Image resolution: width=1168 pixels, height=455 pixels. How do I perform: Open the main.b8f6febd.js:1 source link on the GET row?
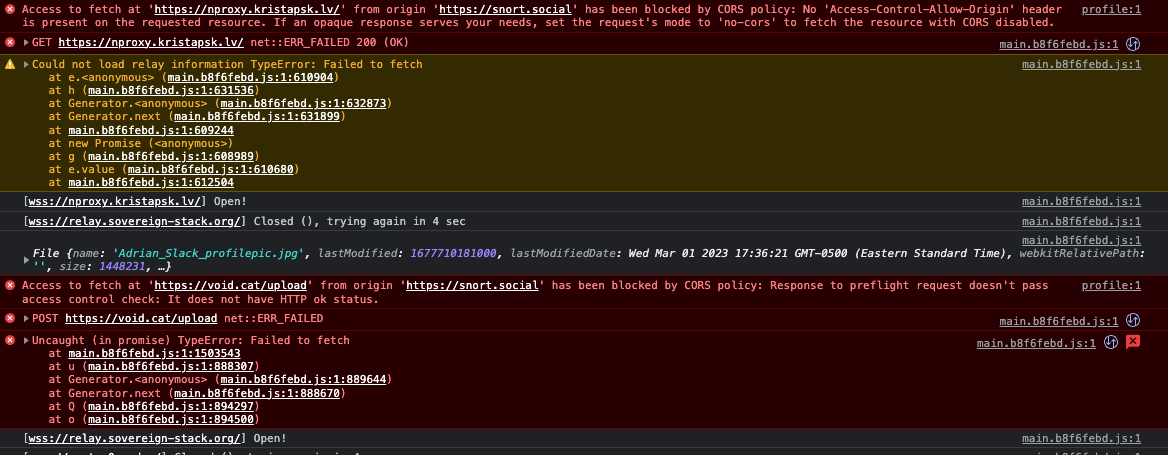point(1058,45)
